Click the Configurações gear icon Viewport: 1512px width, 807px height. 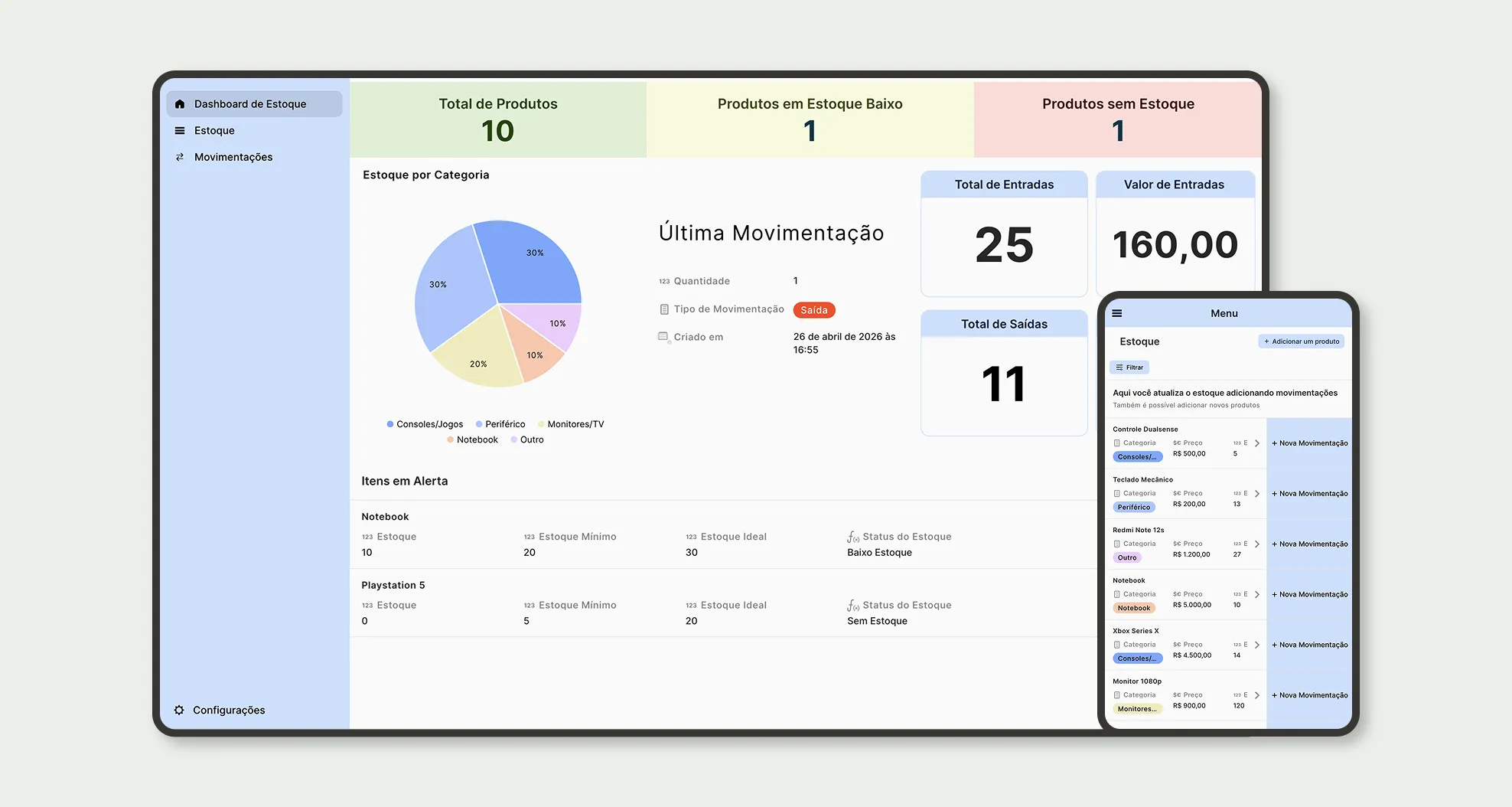[x=179, y=711]
